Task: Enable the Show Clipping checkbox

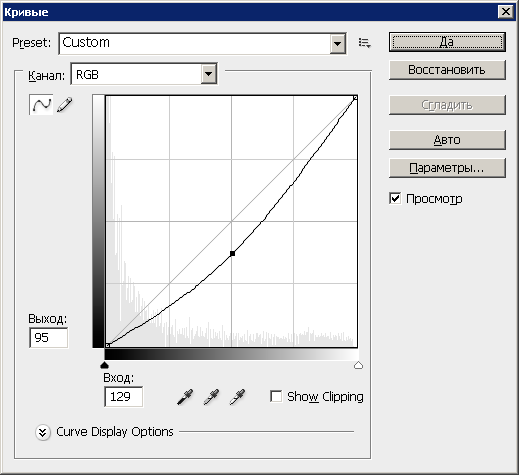Action: [276, 396]
